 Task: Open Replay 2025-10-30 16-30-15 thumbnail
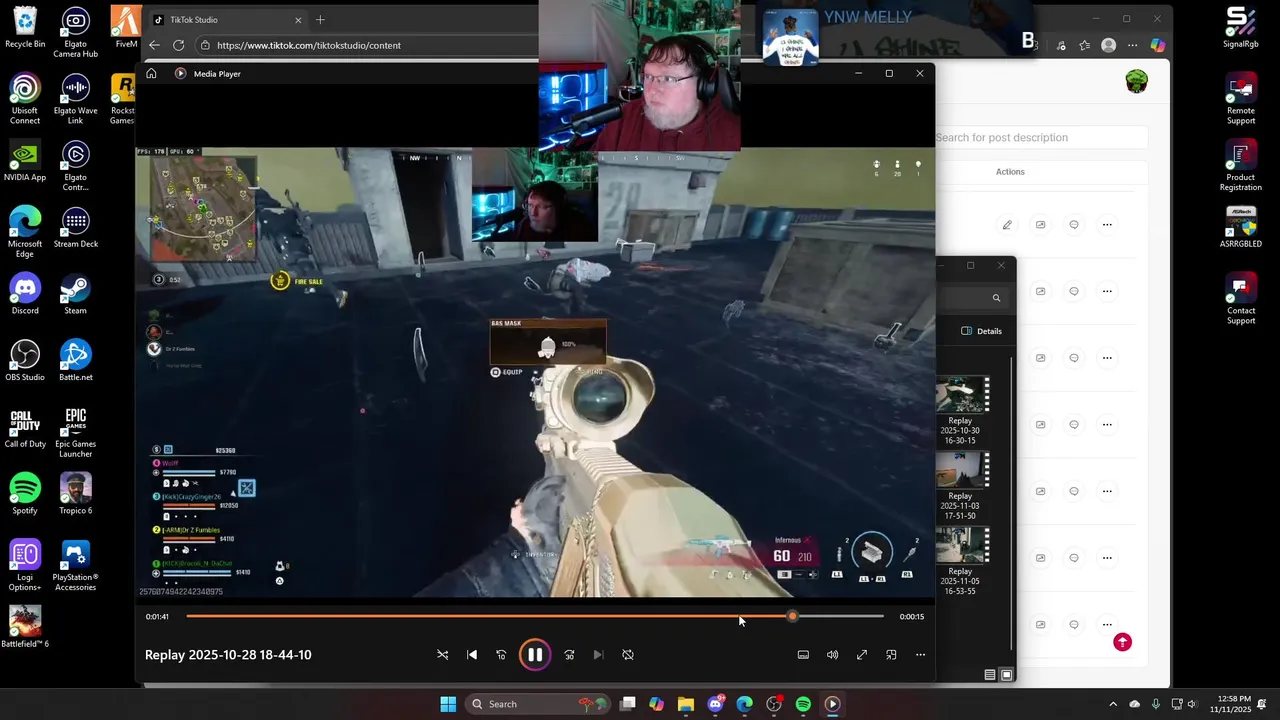click(x=961, y=394)
